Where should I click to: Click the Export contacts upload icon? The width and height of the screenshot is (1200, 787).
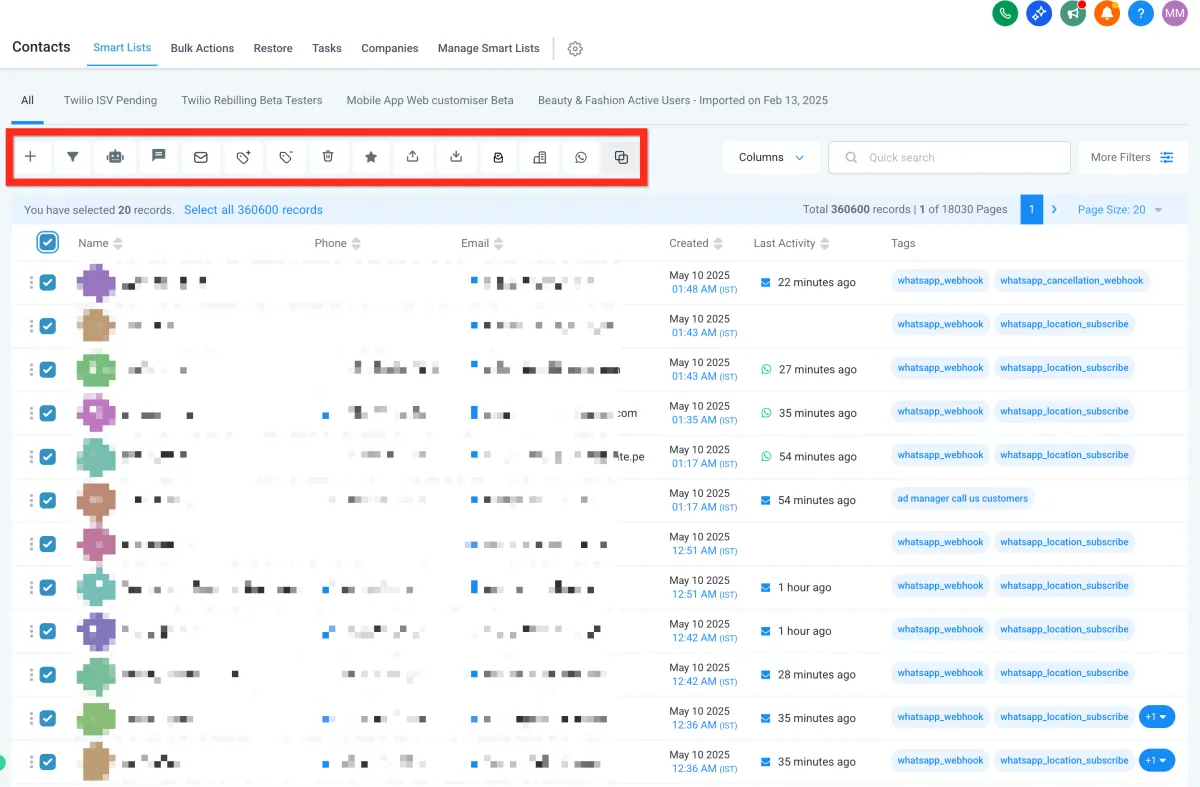[x=413, y=157]
